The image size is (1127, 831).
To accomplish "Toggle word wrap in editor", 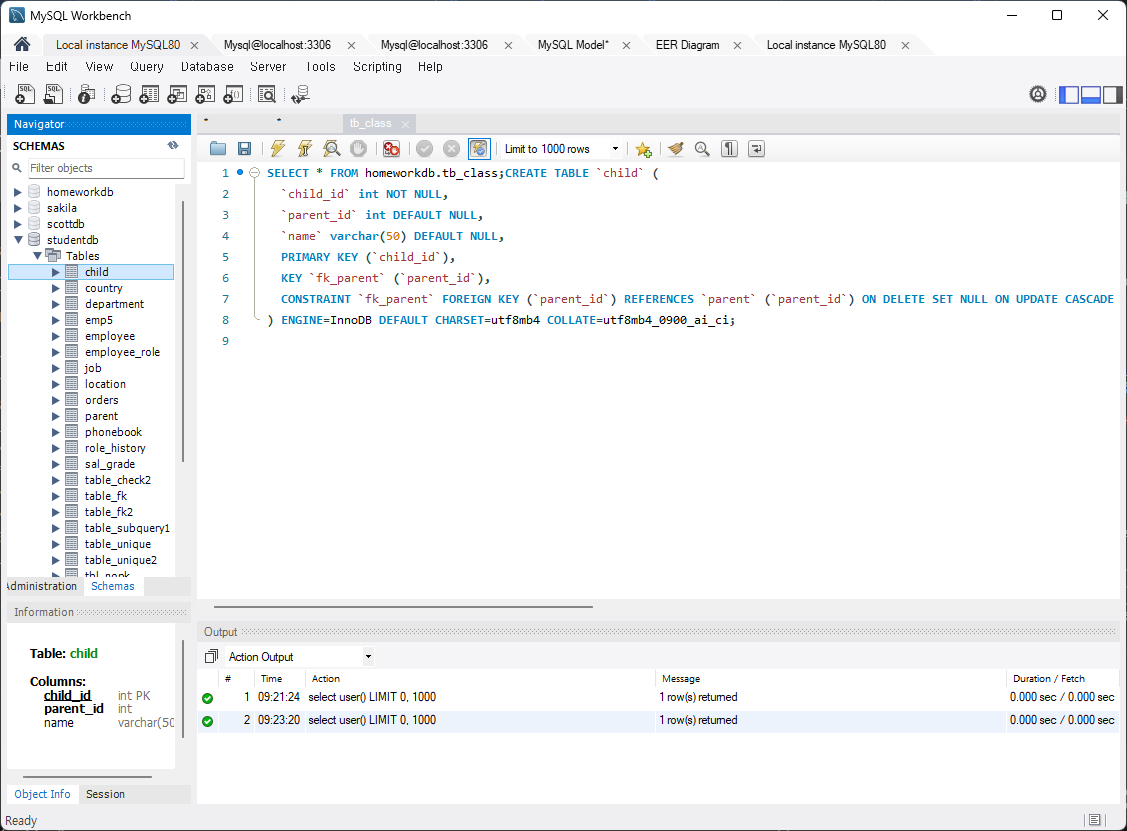I will (x=756, y=149).
